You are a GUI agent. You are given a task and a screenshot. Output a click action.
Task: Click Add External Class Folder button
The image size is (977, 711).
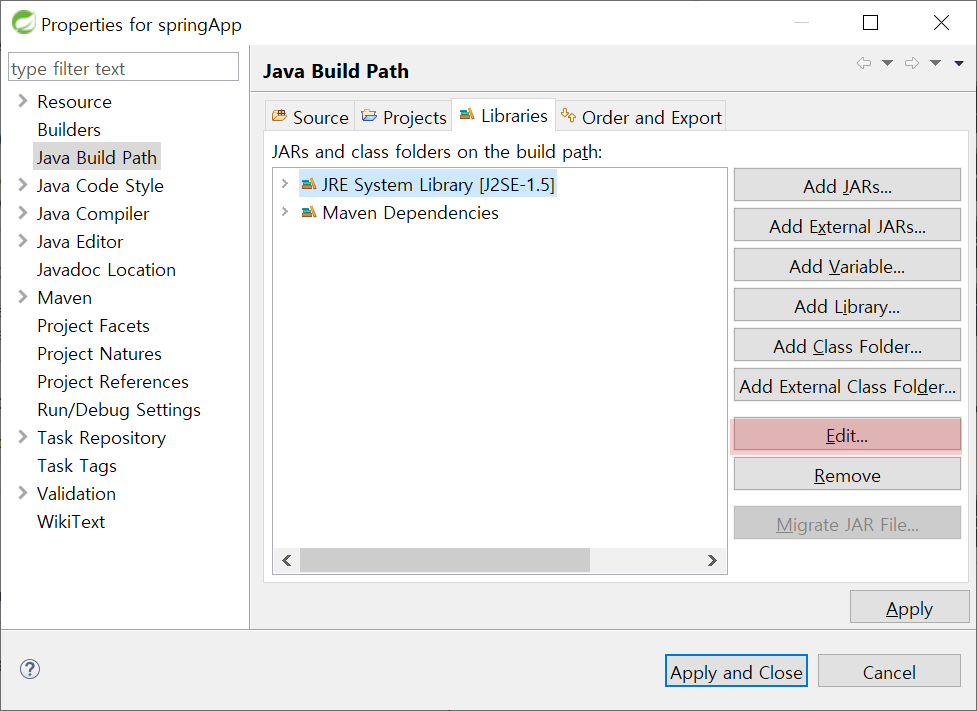[847, 385]
